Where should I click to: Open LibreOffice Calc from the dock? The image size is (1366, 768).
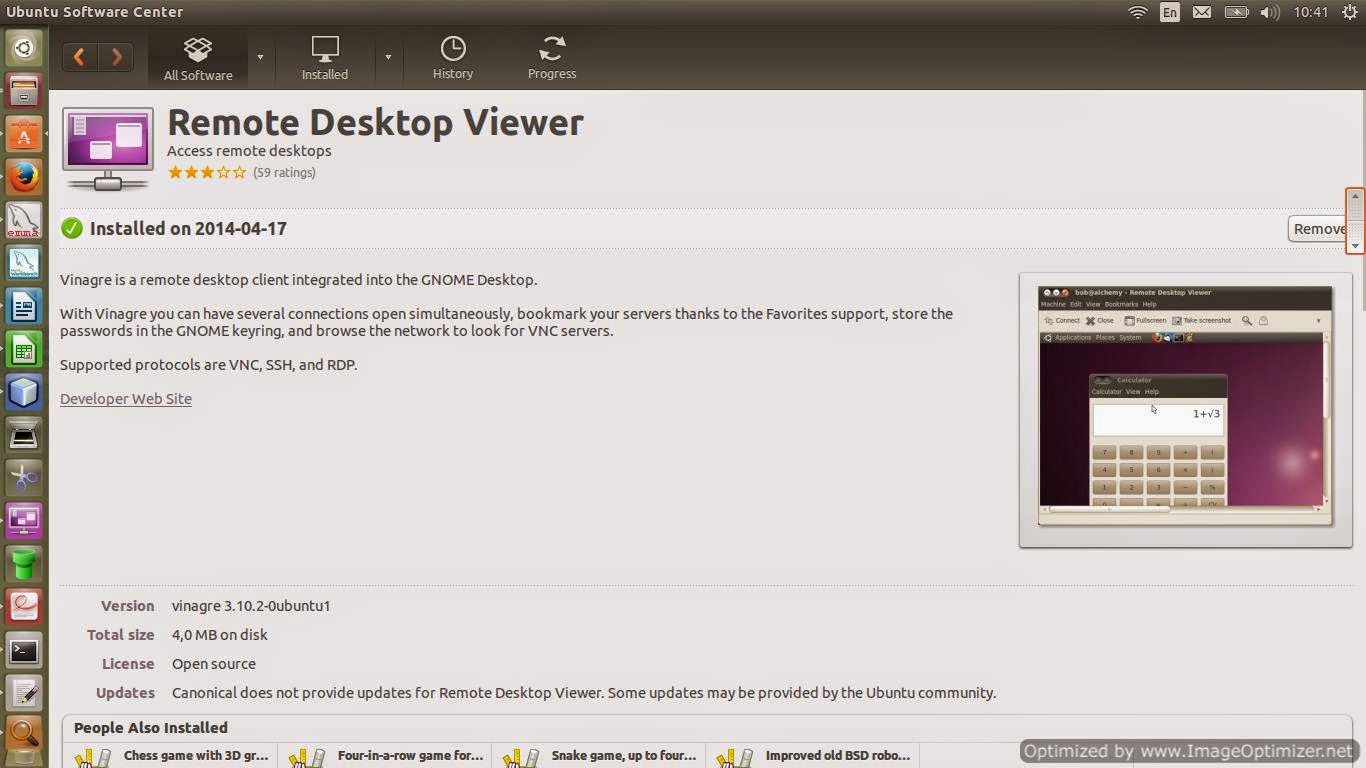24,349
